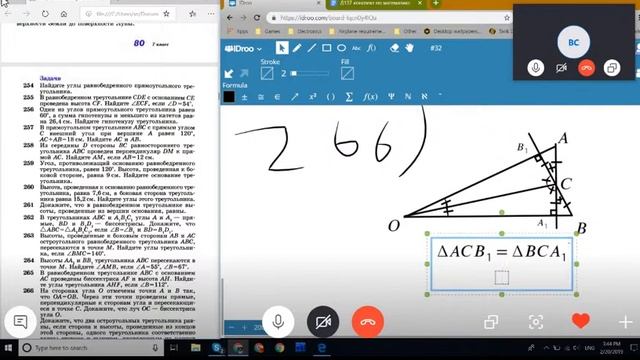Click the idroo.com address bar

click(x=385, y=18)
